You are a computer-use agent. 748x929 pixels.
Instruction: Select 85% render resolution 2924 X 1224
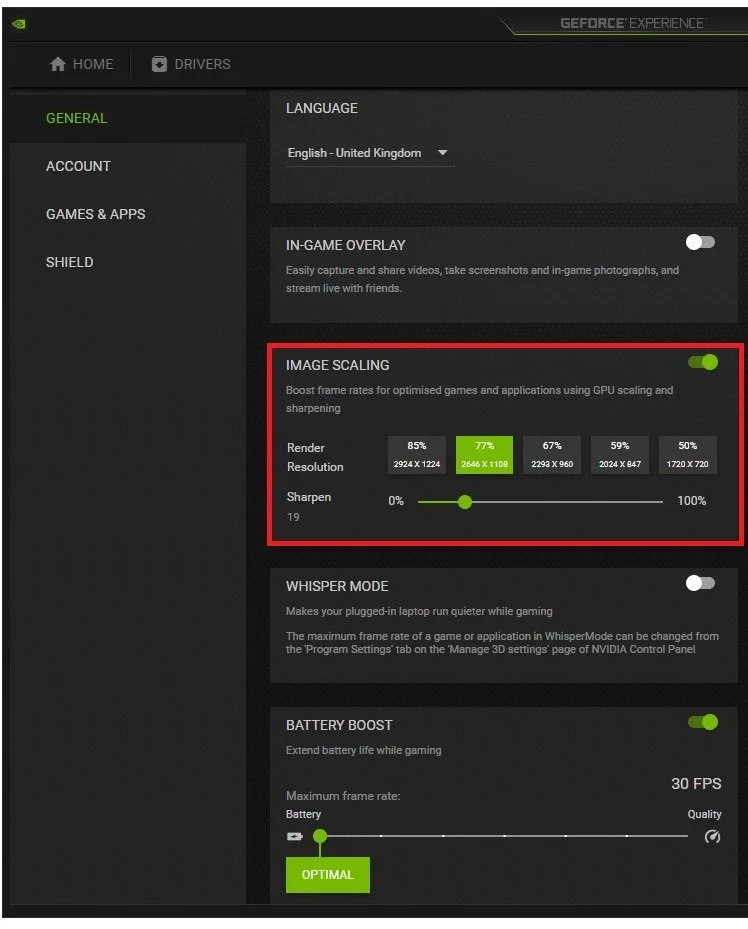click(416, 454)
